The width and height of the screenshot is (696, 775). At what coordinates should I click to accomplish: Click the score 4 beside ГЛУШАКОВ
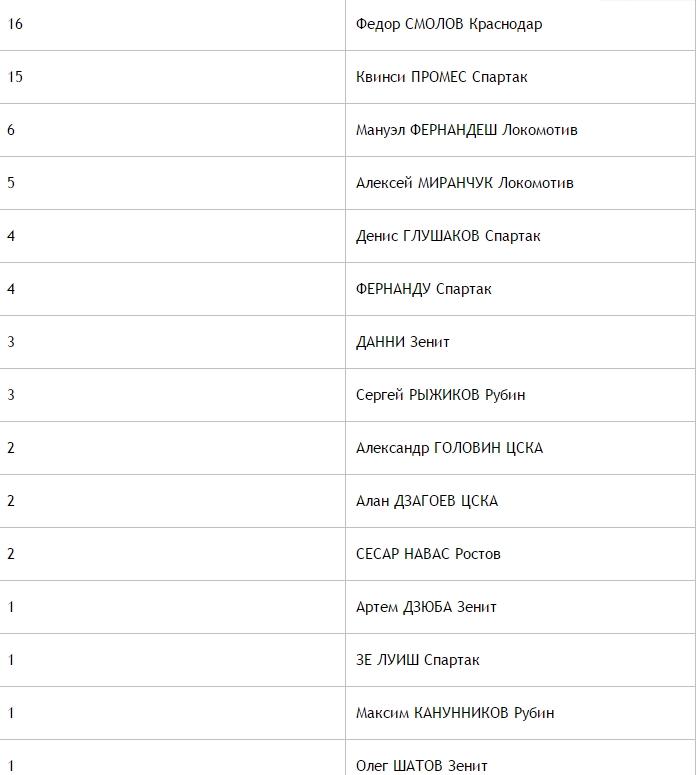tap(173, 236)
